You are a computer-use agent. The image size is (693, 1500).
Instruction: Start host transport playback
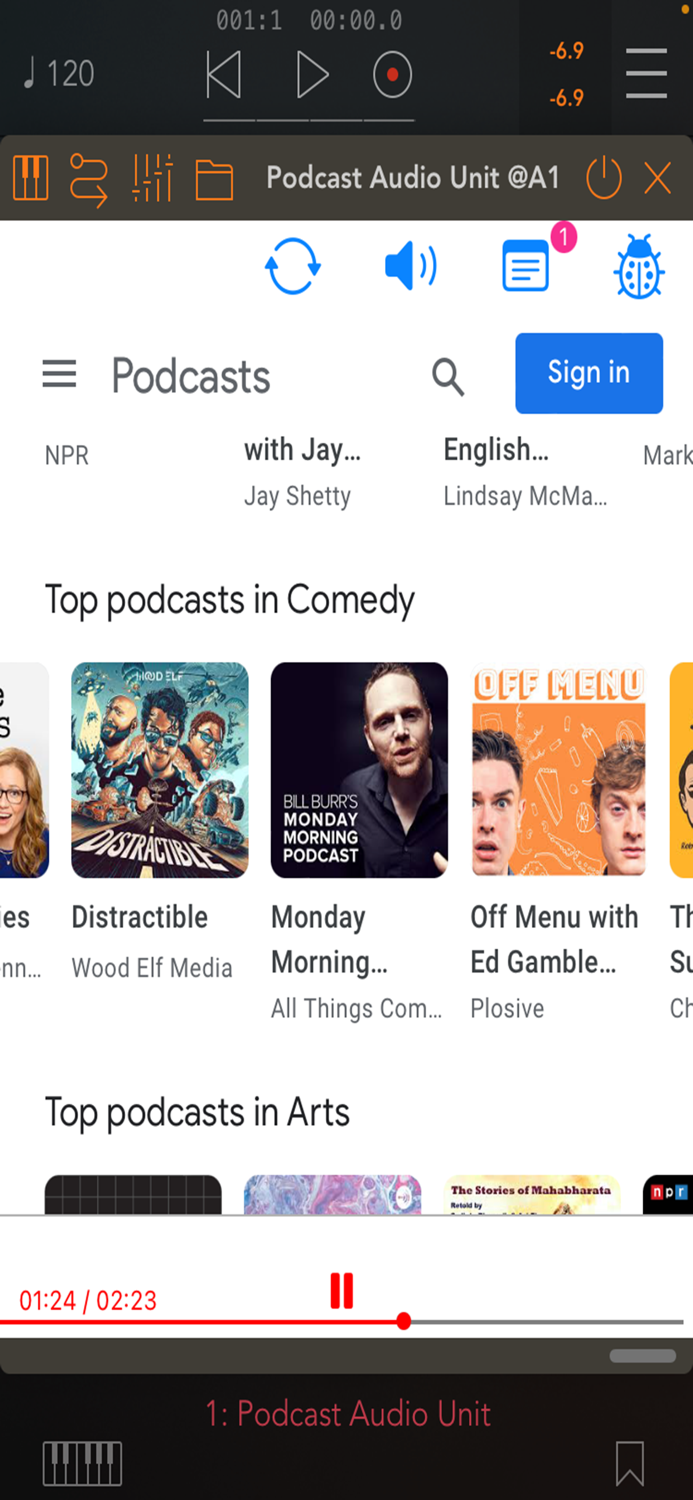(312, 75)
